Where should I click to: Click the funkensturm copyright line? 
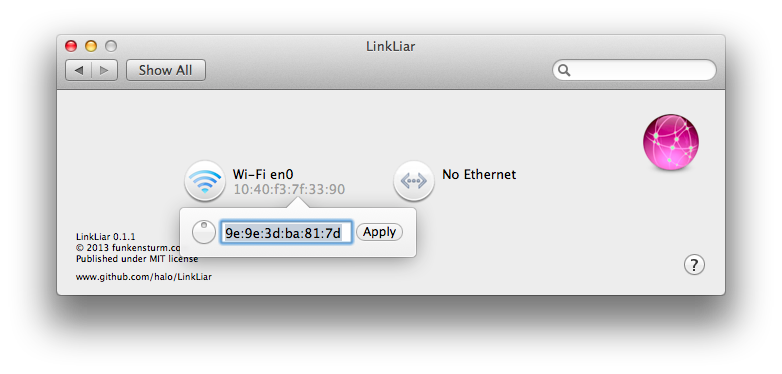coord(128,247)
